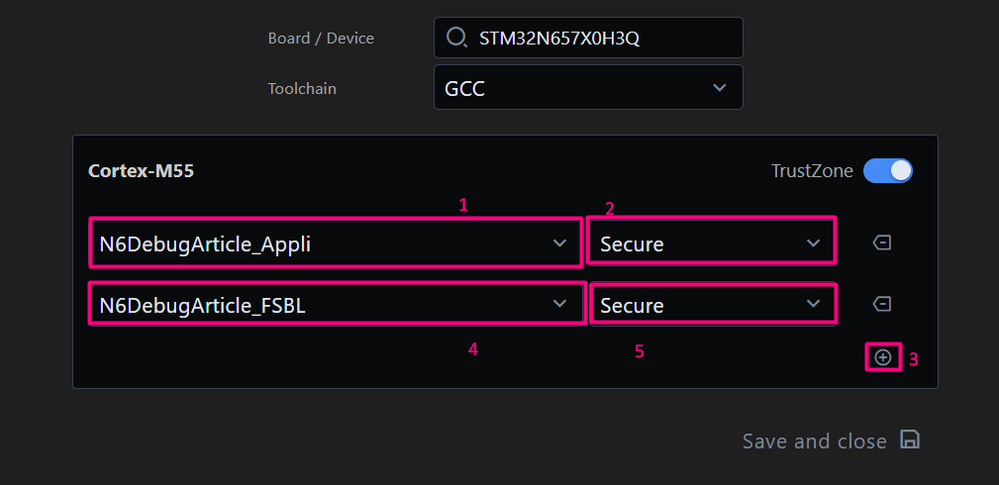
Task: Click the Cortex-M55 section heading
Action: click(x=141, y=171)
